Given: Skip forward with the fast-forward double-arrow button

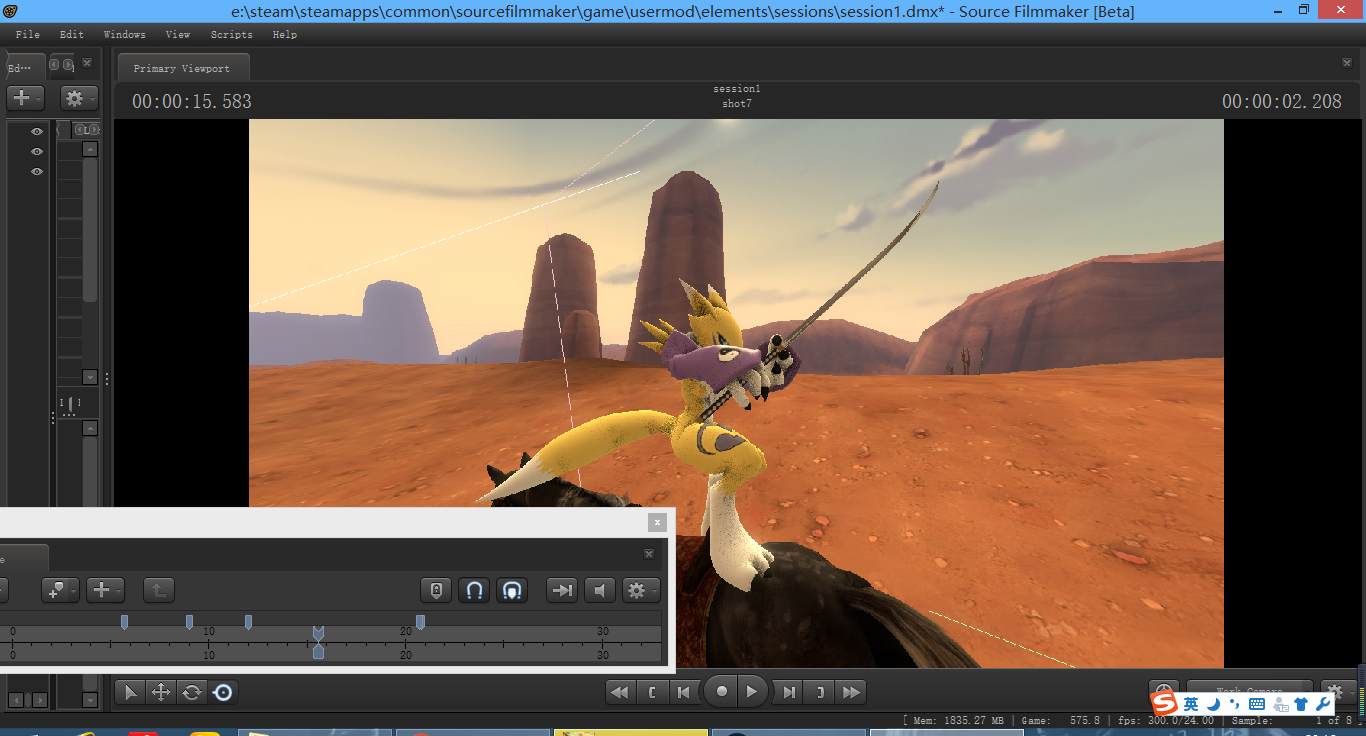Looking at the screenshot, I should coord(851,692).
